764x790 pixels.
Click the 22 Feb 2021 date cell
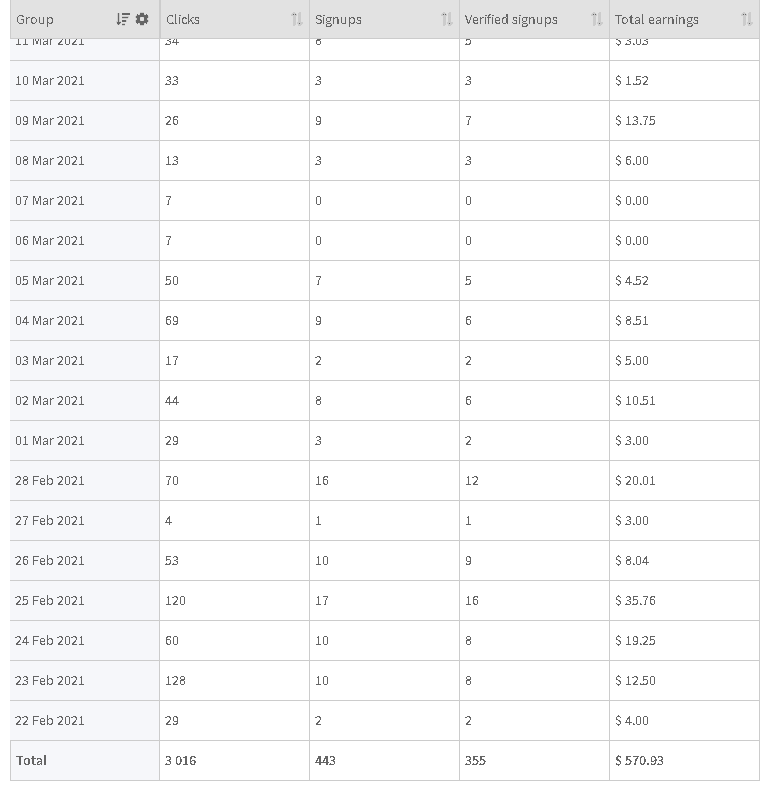click(x=85, y=721)
